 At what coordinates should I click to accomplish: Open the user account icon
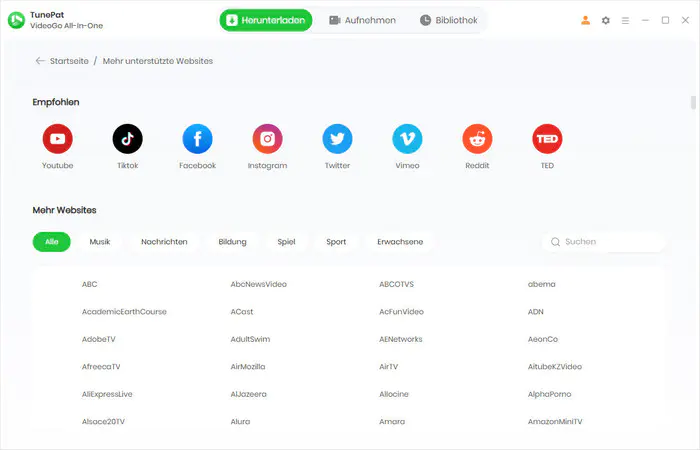[585, 20]
